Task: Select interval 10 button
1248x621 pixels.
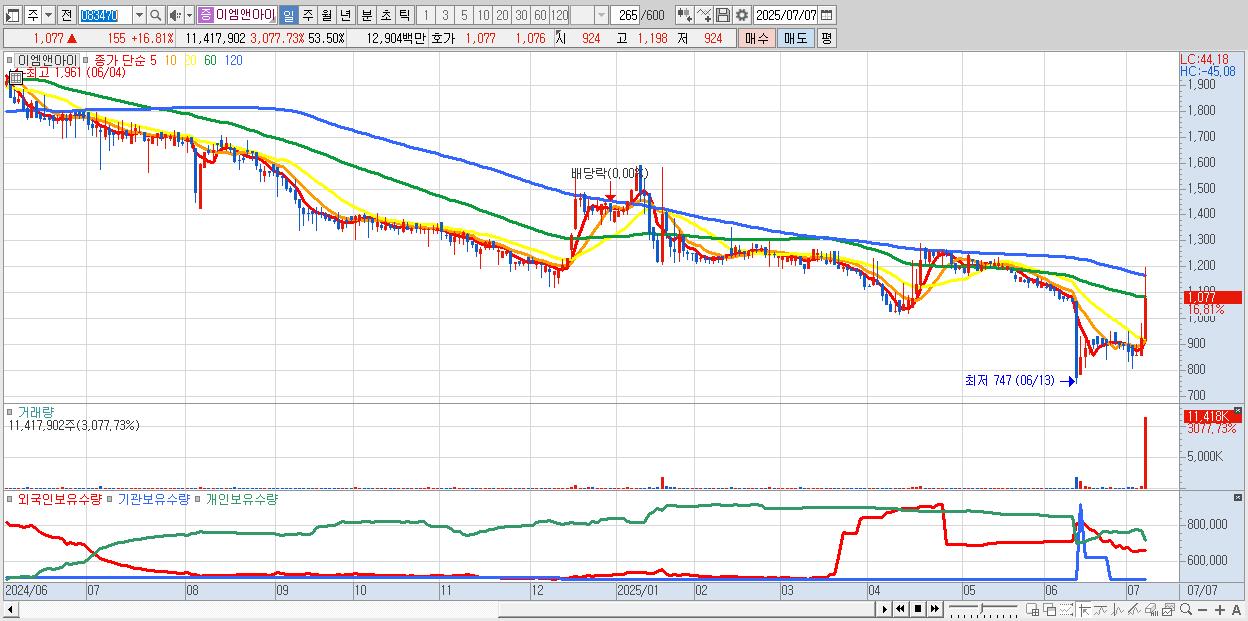Action: click(x=483, y=15)
